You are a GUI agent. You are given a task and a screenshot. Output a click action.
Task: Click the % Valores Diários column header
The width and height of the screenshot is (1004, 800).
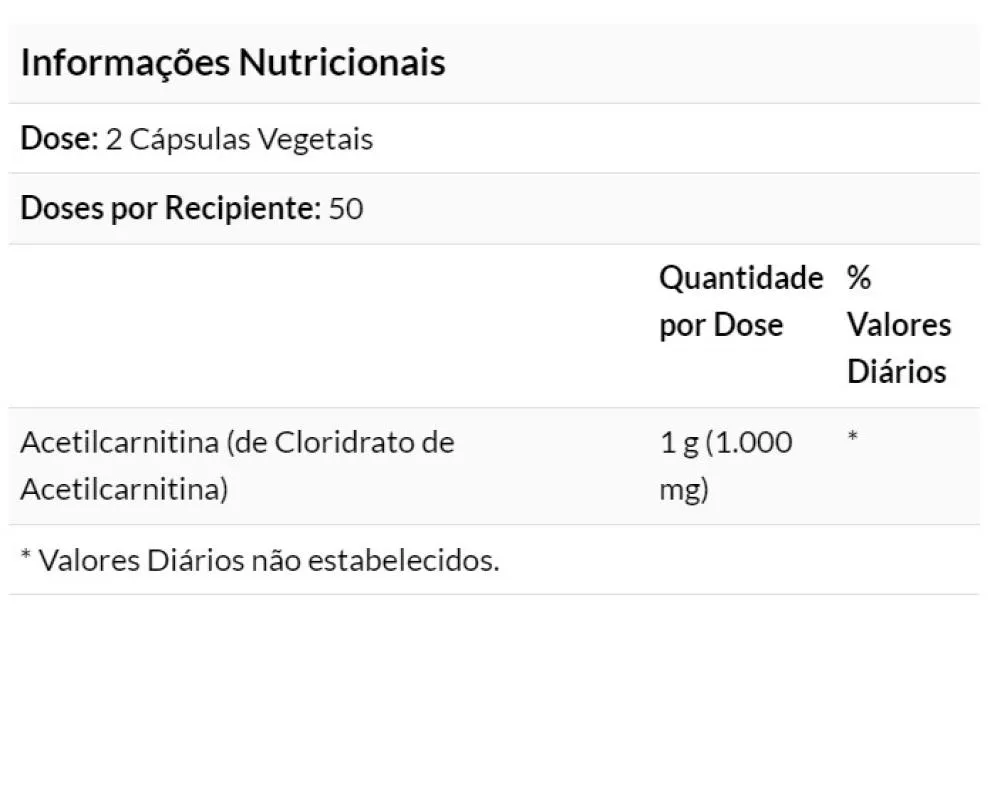coord(899,325)
